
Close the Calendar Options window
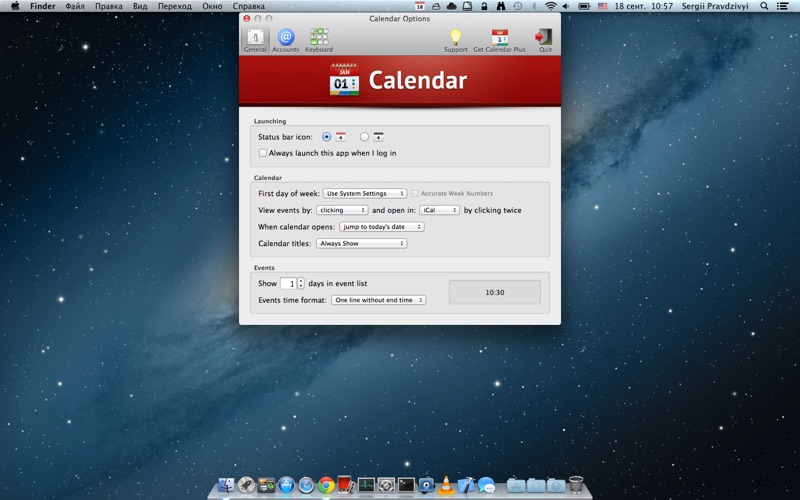(246, 18)
